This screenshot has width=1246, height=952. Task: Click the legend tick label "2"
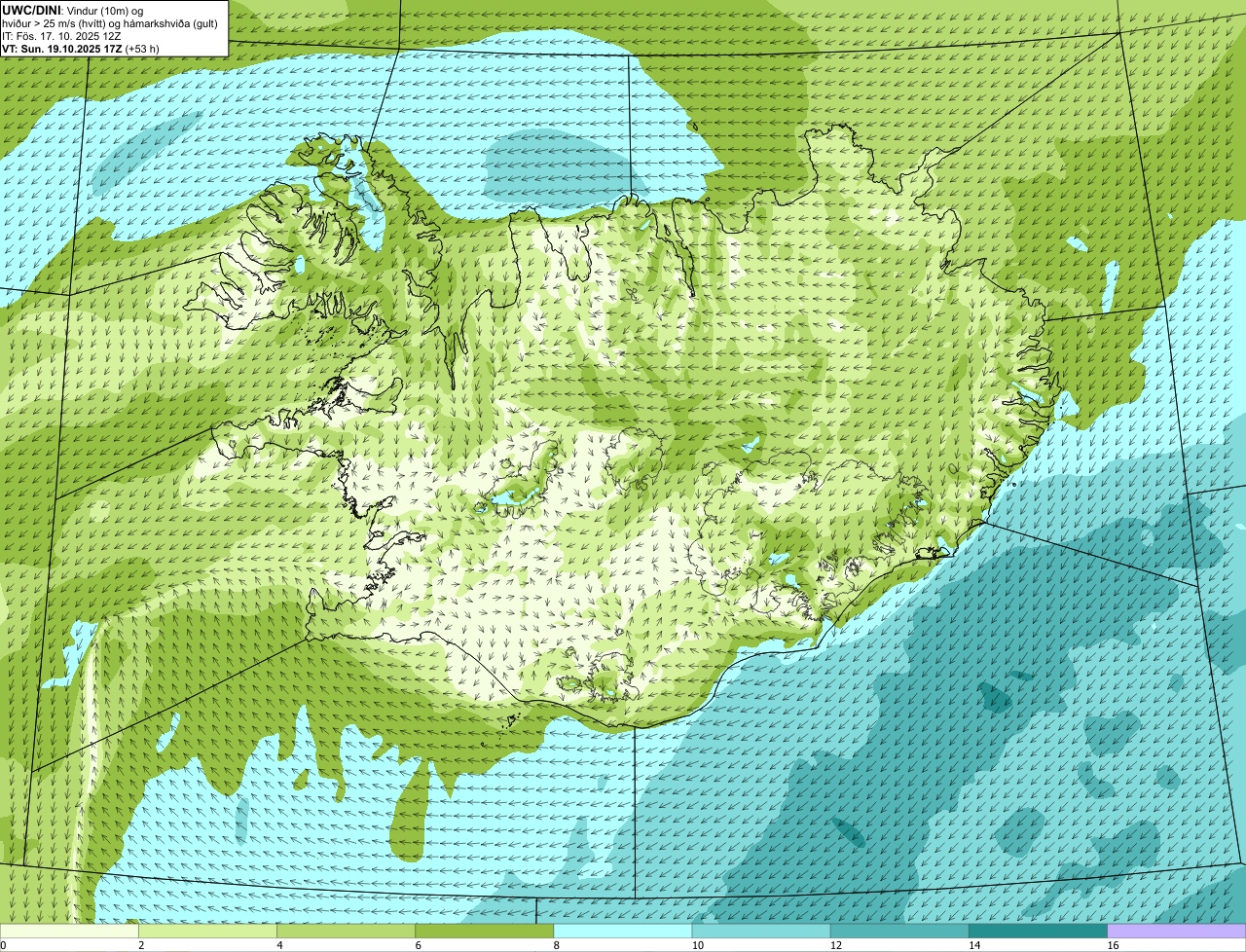140,945
